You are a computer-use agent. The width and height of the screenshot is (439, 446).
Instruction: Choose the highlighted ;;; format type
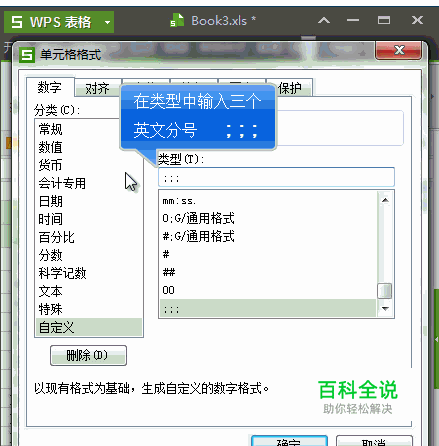(268, 308)
